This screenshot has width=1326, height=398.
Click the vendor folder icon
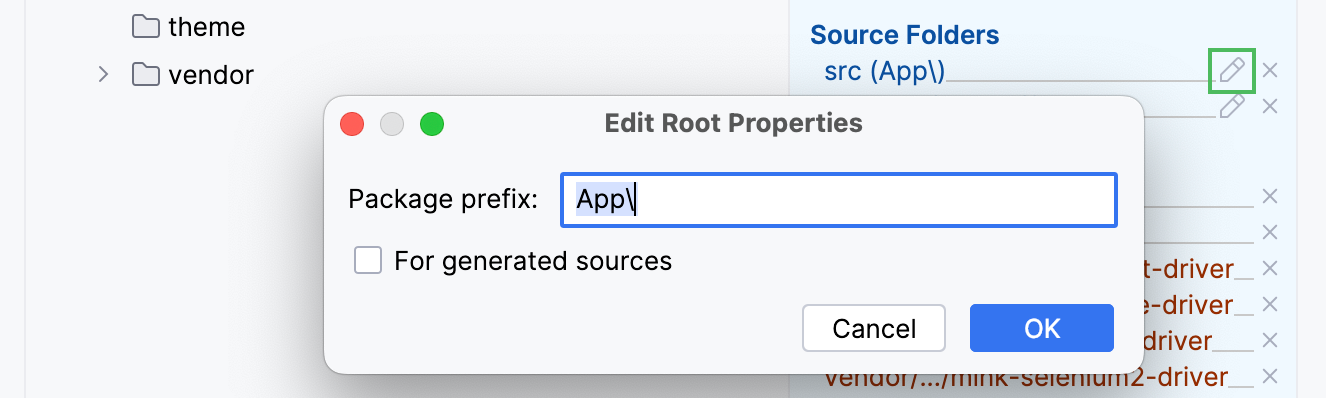[146, 74]
